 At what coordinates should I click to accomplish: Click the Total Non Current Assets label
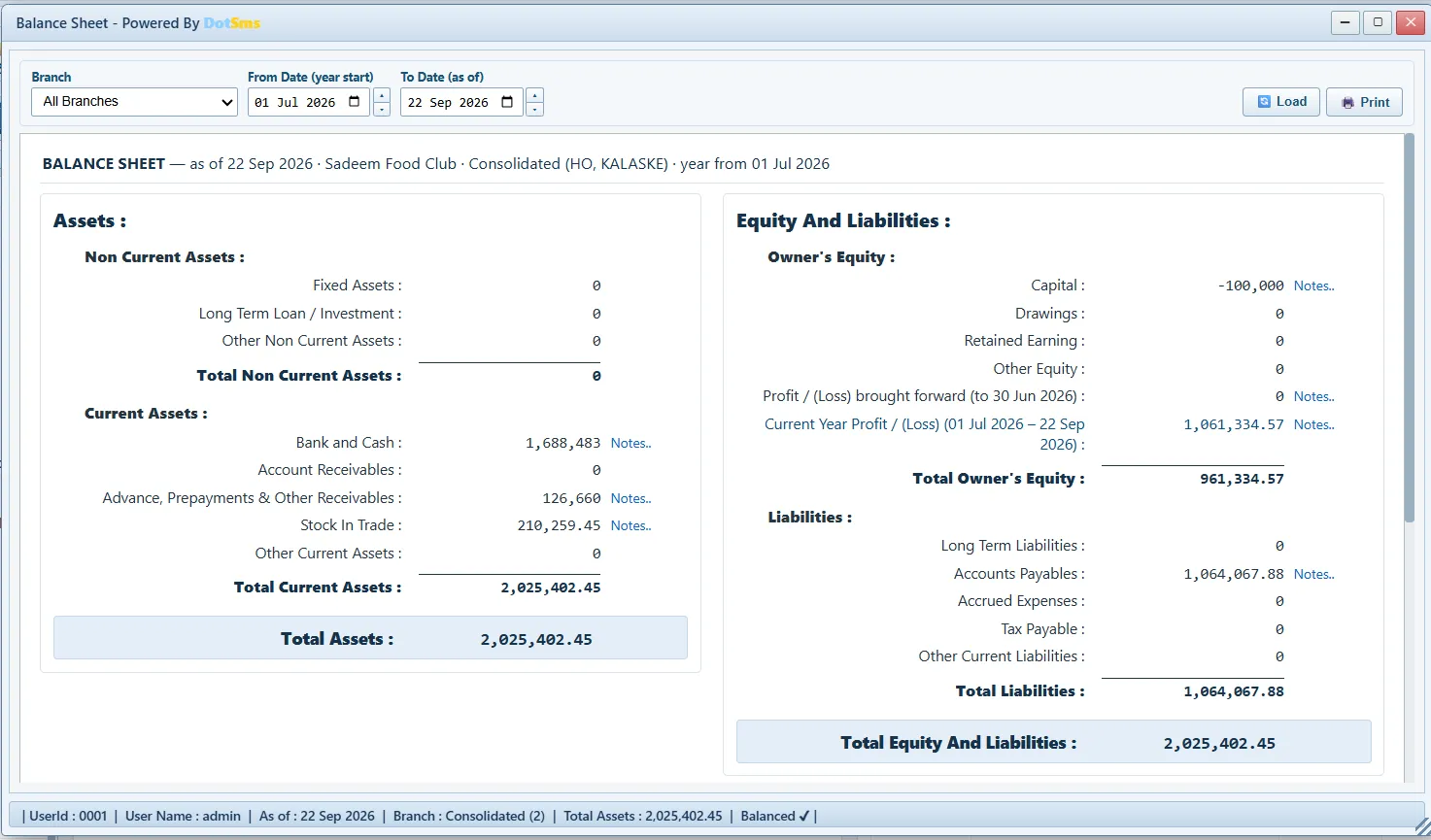click(299, 376)
